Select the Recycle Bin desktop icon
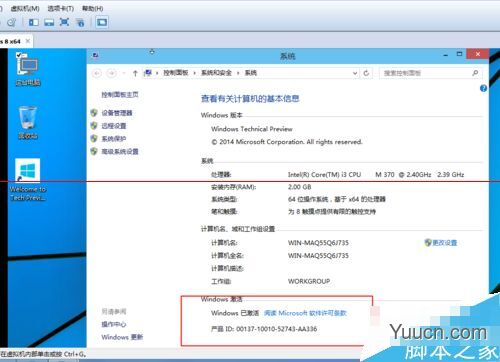The width and height of the screenshot is (500, 362). point(28,123)
